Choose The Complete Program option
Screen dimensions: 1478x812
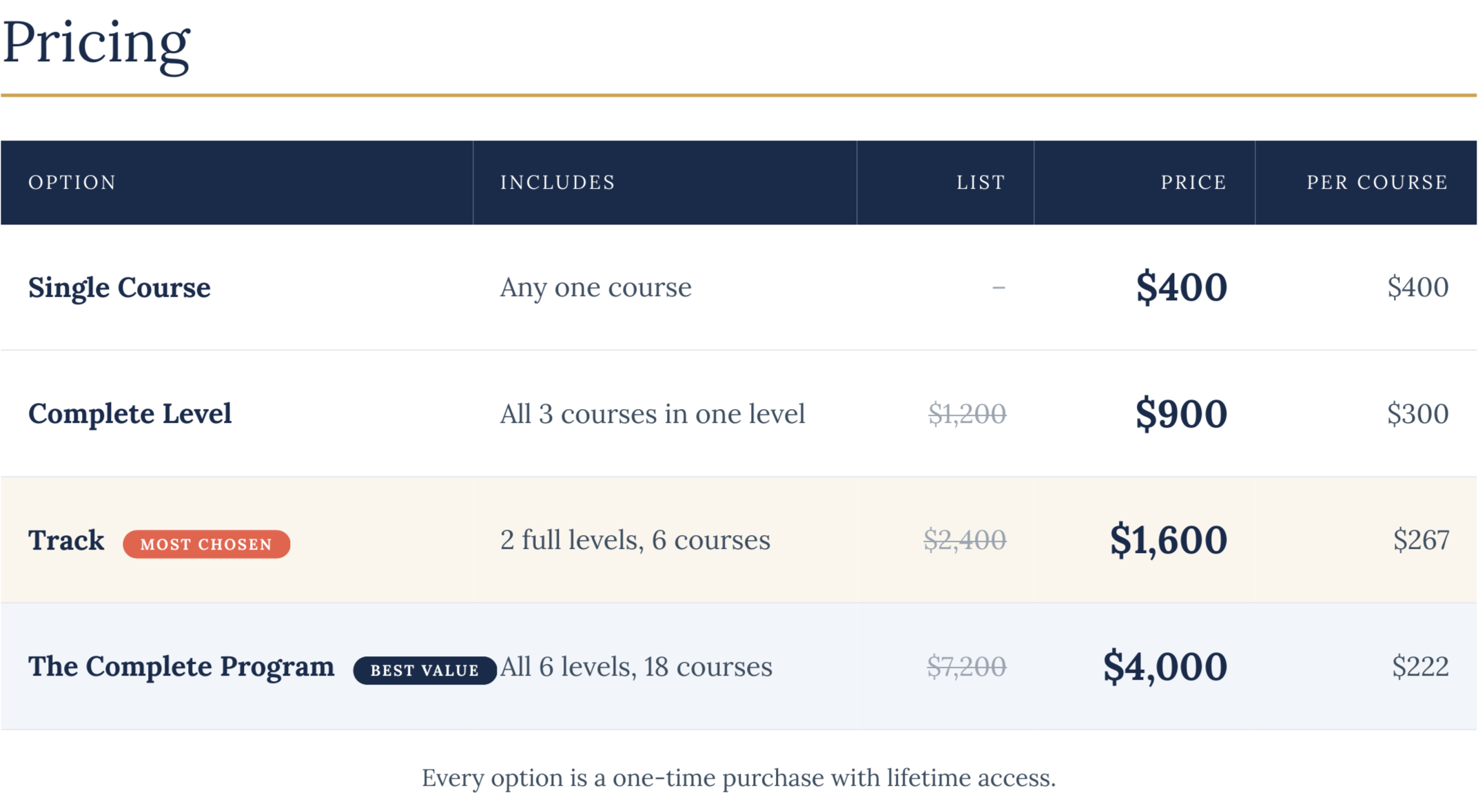pos(181,667)
